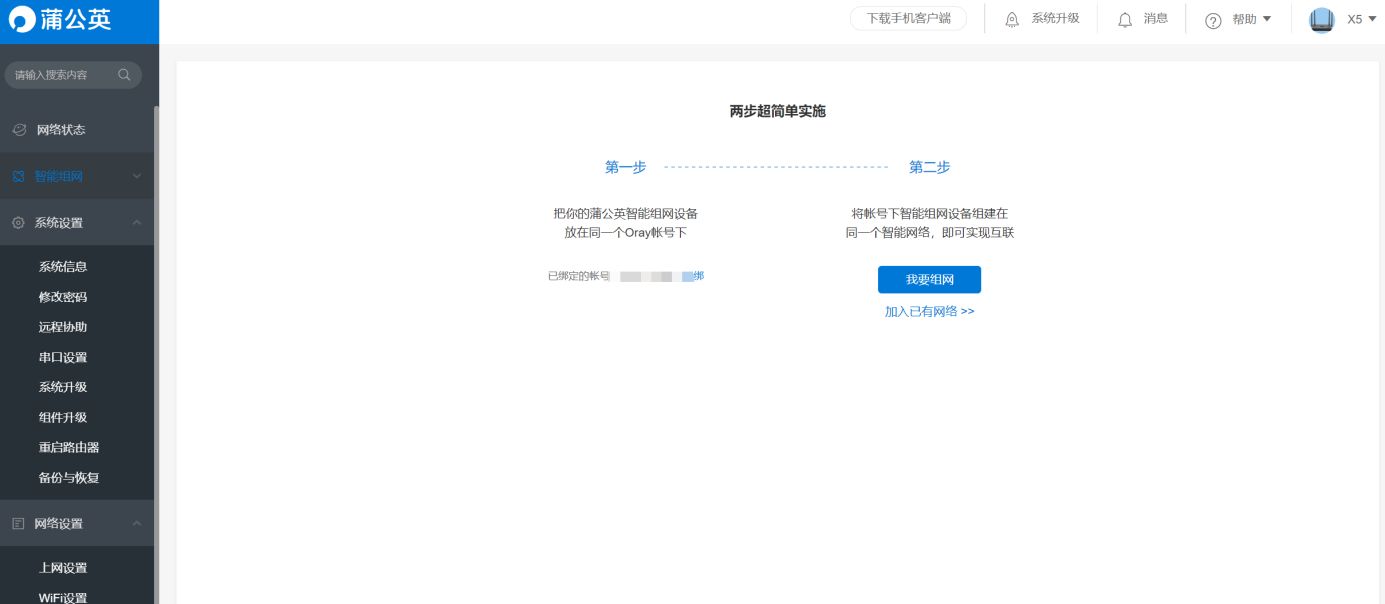Screen dimensions: 1385x604
Task: Click the 加入已有网络 >> link
Action: click(x=929, y=312)
